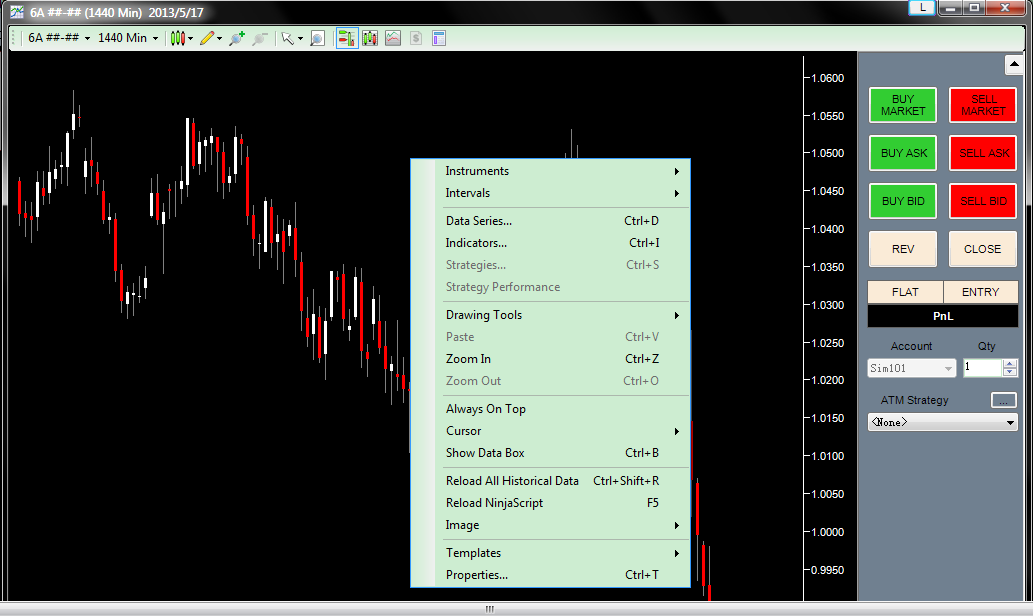Click the 1.0000 price axis label
This screenshot has height=616, width=1033.
coord(827,532)
